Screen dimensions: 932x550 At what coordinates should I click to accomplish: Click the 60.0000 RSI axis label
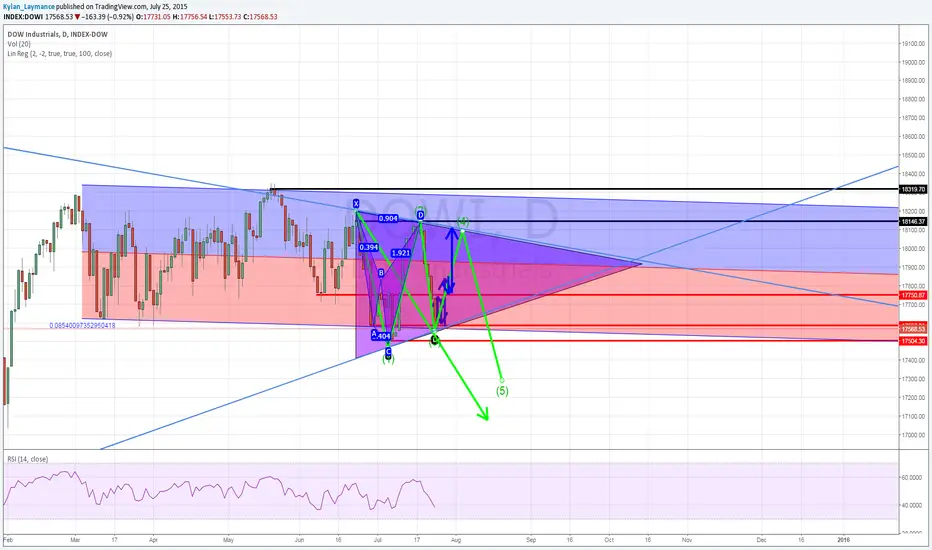pyautogui.click(x=914, y=477)
